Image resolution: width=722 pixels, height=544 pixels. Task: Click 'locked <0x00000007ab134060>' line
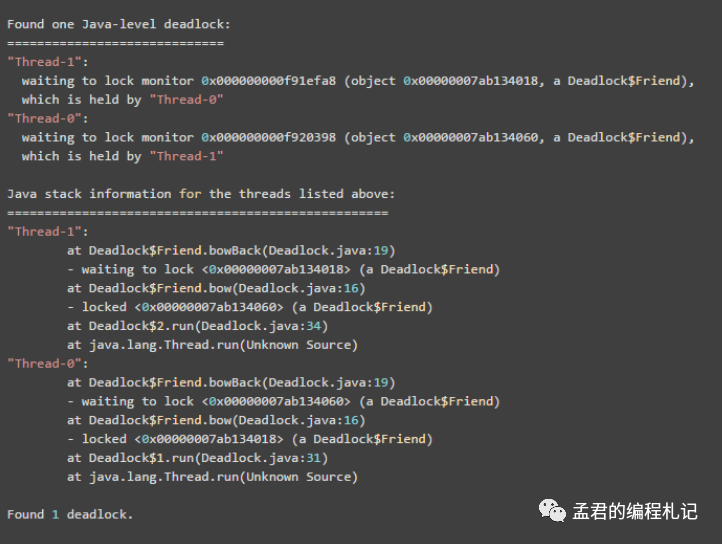coord(250,307)
